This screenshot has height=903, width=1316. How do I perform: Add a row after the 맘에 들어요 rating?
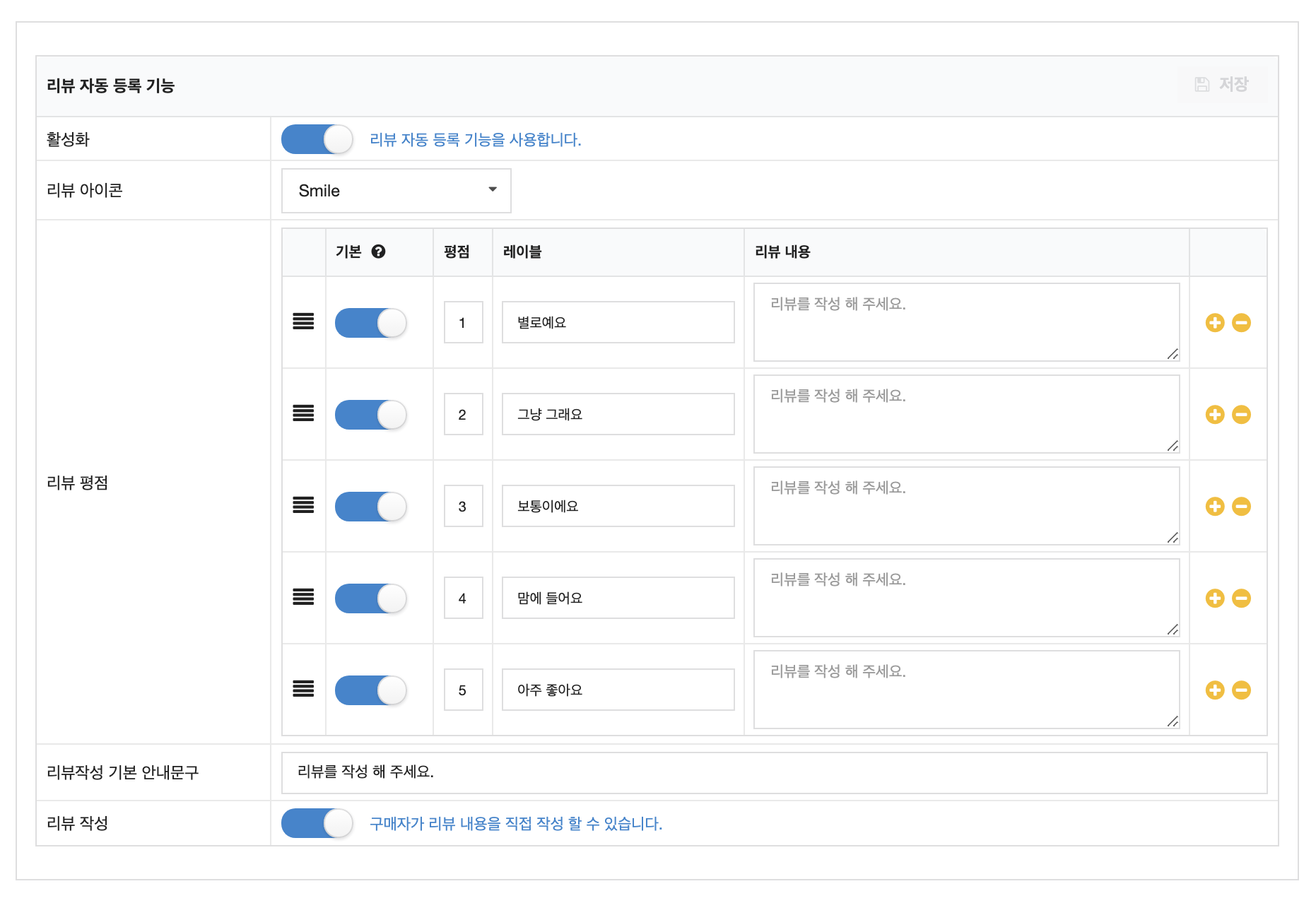click(1214, 598)
